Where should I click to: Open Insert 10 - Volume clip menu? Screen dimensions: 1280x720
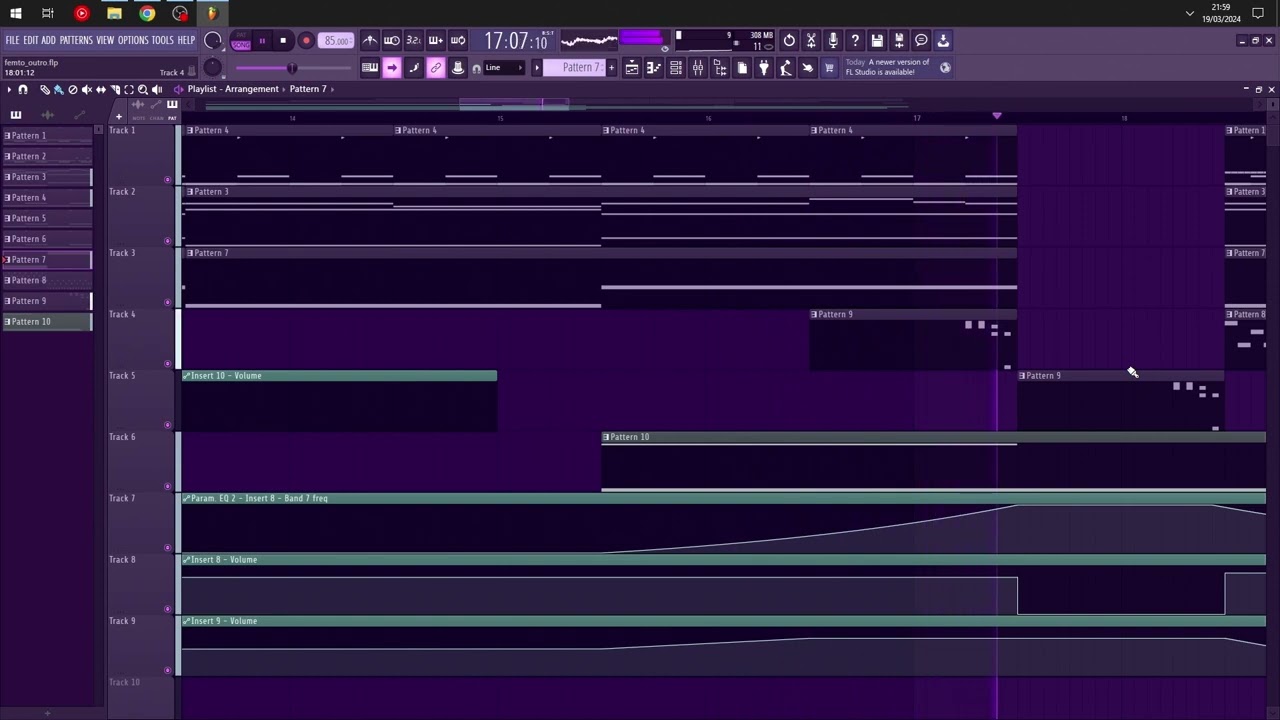tap(186, 376)
